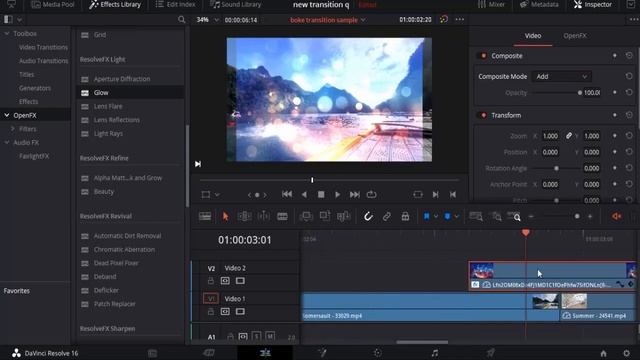Reset the Composite section
This screenshot has height=360, width=640.
click(629, 56)
